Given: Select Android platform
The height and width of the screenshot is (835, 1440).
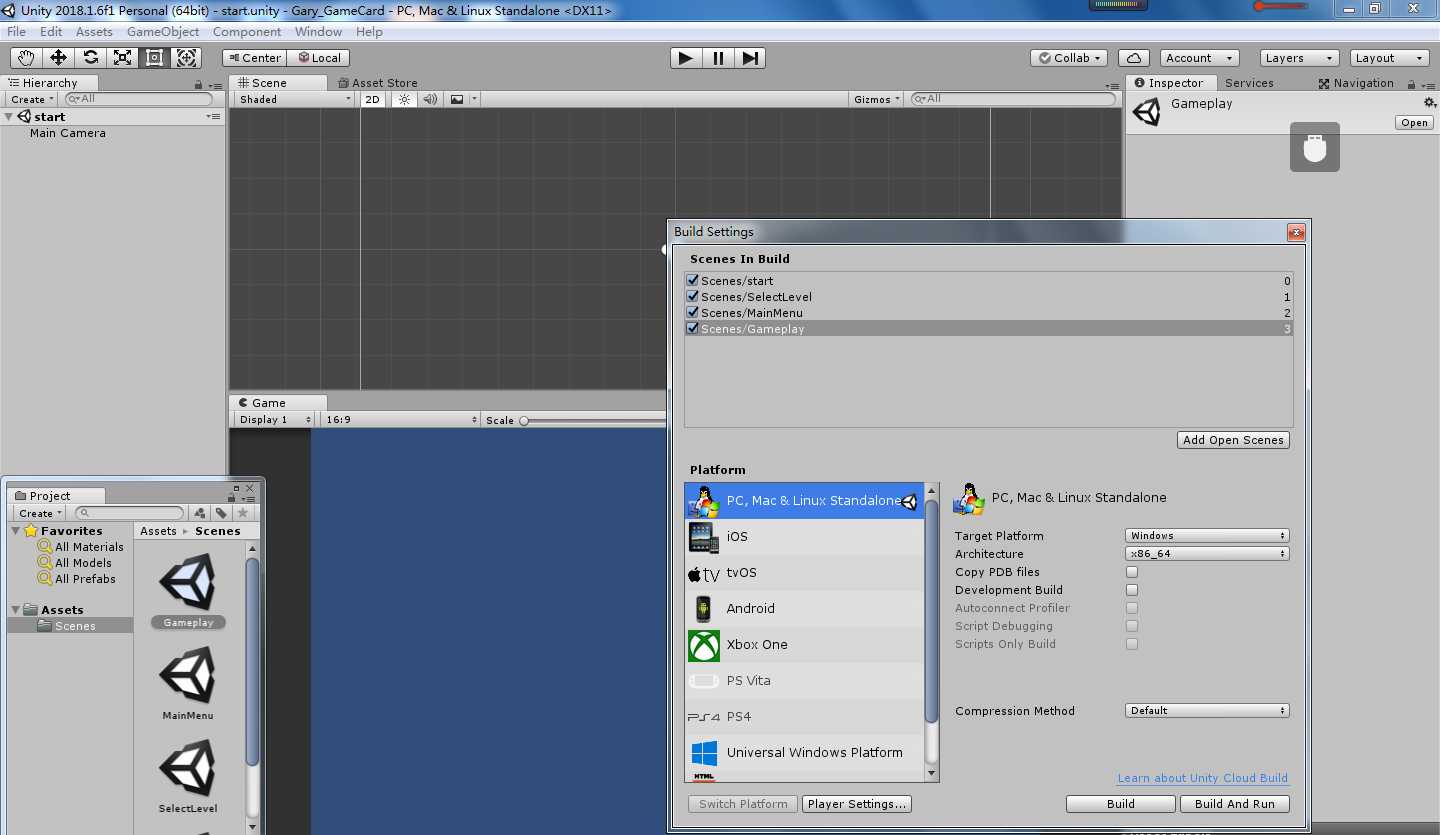Looking at the screenshot, I should (805, 609).
